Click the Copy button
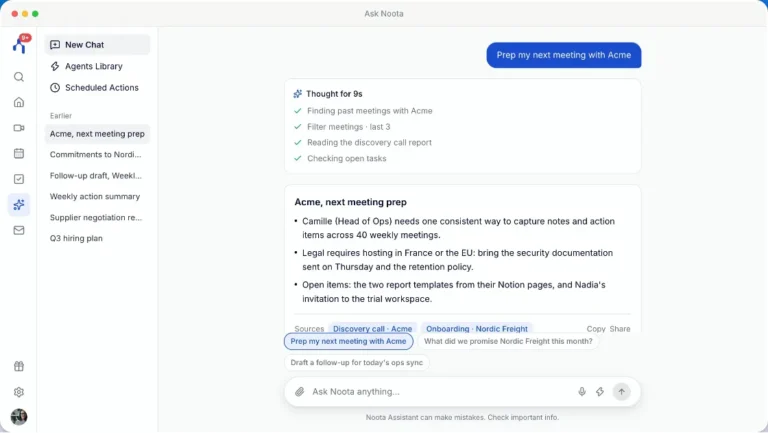This screenshot has width=768, height=433. point(596,329)
